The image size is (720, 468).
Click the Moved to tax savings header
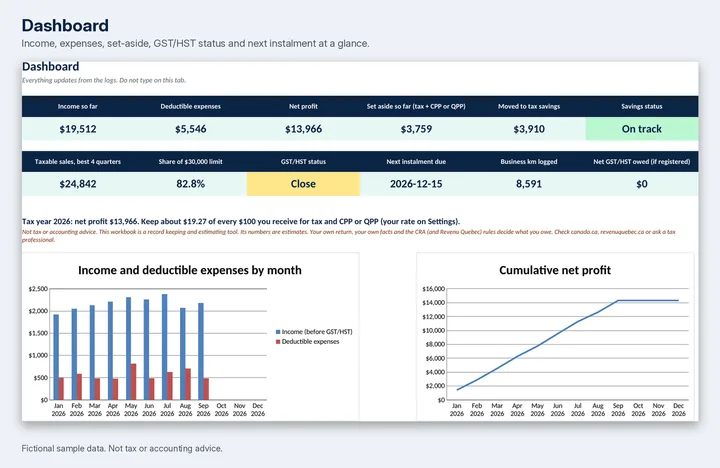(x=529, y=107)
